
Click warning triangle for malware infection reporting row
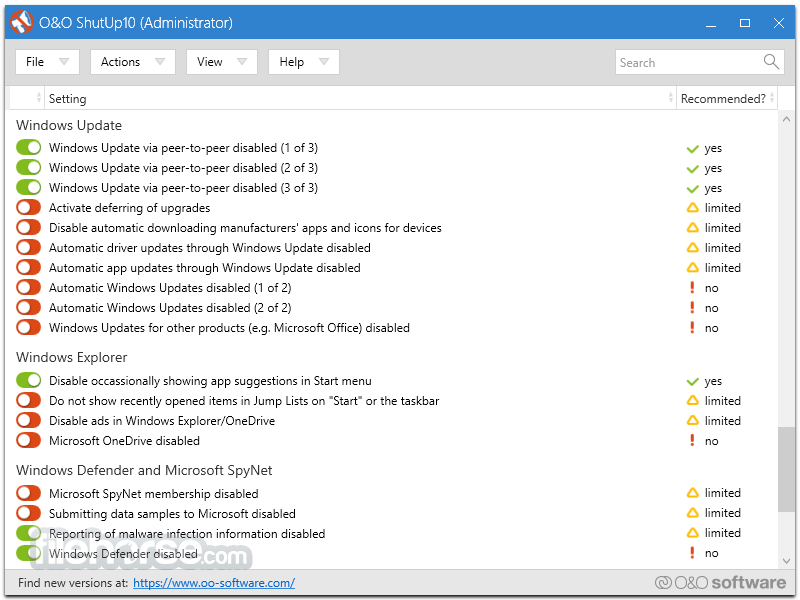(x=692, y=533)
